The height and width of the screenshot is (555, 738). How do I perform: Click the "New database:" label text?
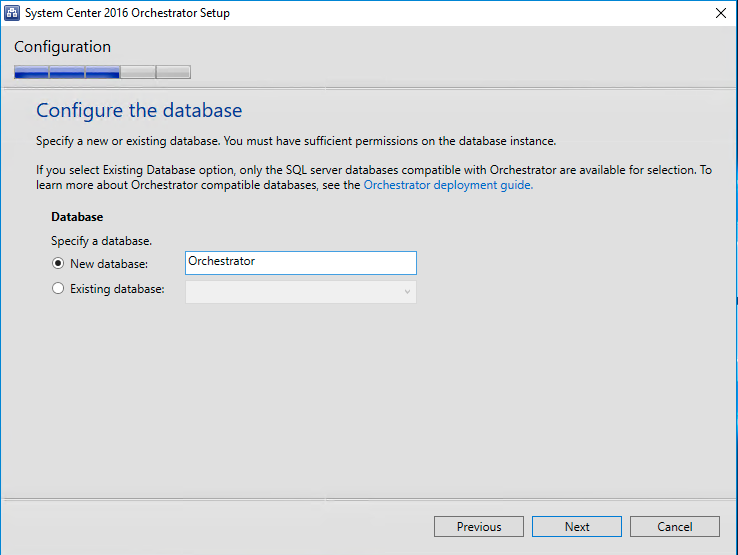tap(109, 263)
